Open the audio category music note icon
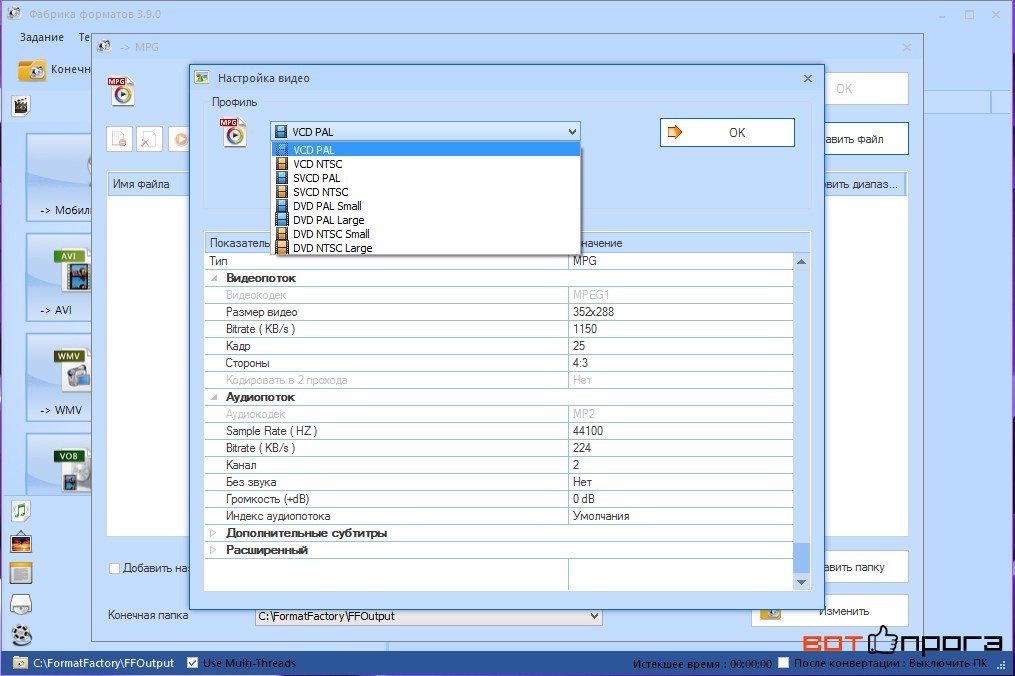The height and width of the screenshot is (676, 1015). [x=21, y=511]
